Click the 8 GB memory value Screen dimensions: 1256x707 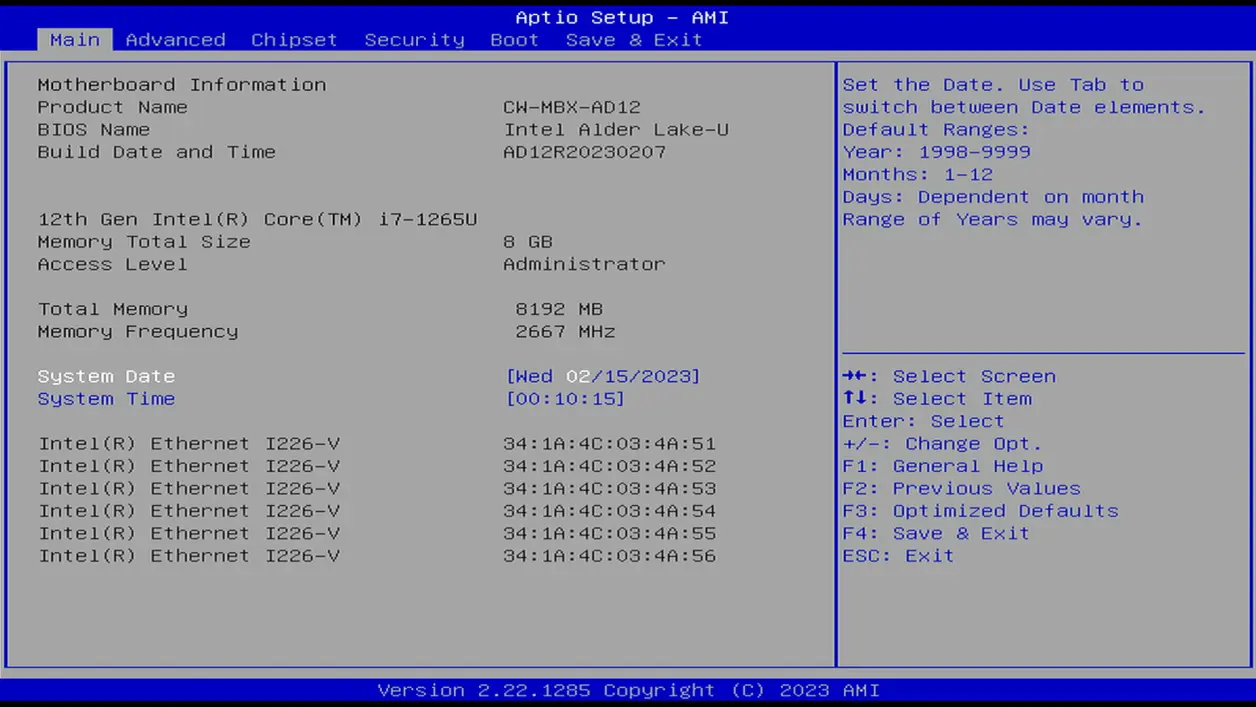coord(528,242)
